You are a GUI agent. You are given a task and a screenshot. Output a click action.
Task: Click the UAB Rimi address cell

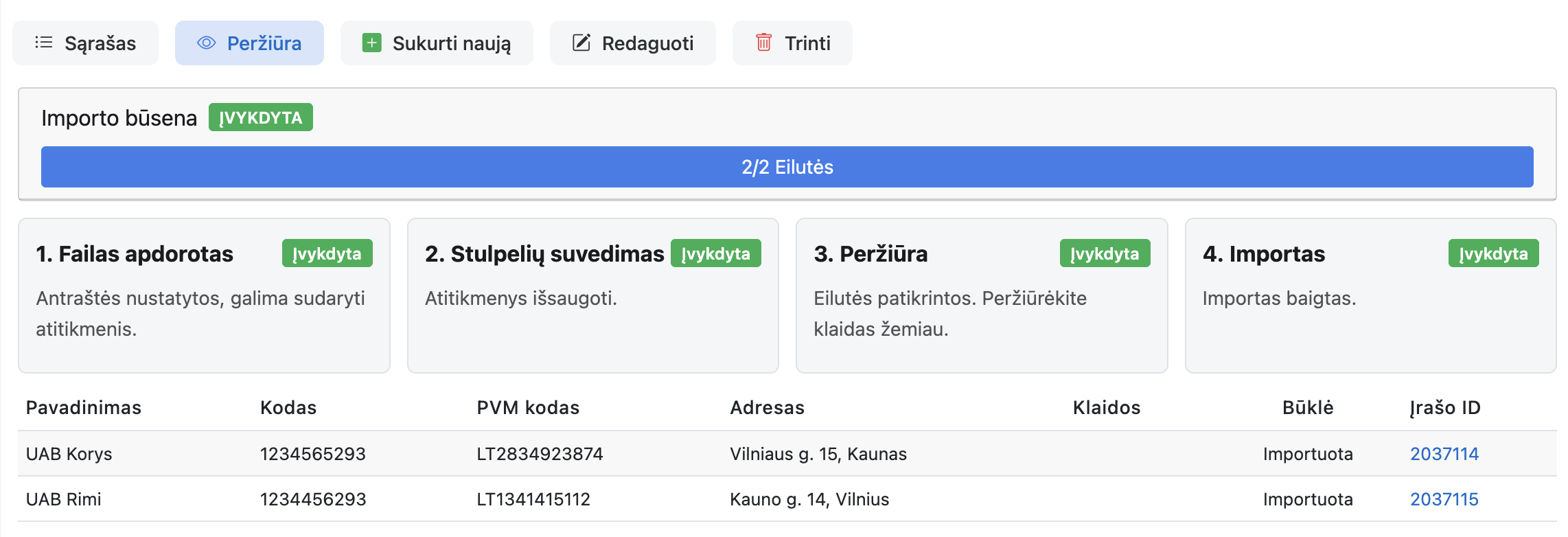pyautogui.click(x=809, y=499)
